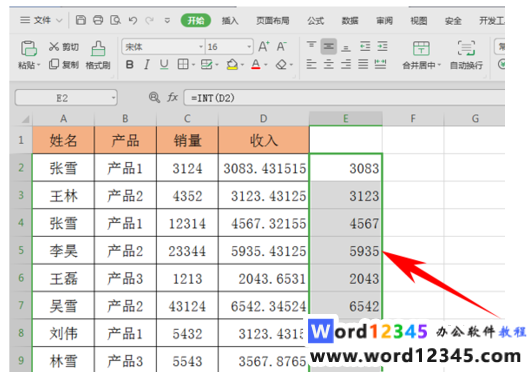Click the cell with name 李昊
The image size is (531, 372).
coord(63,251)
